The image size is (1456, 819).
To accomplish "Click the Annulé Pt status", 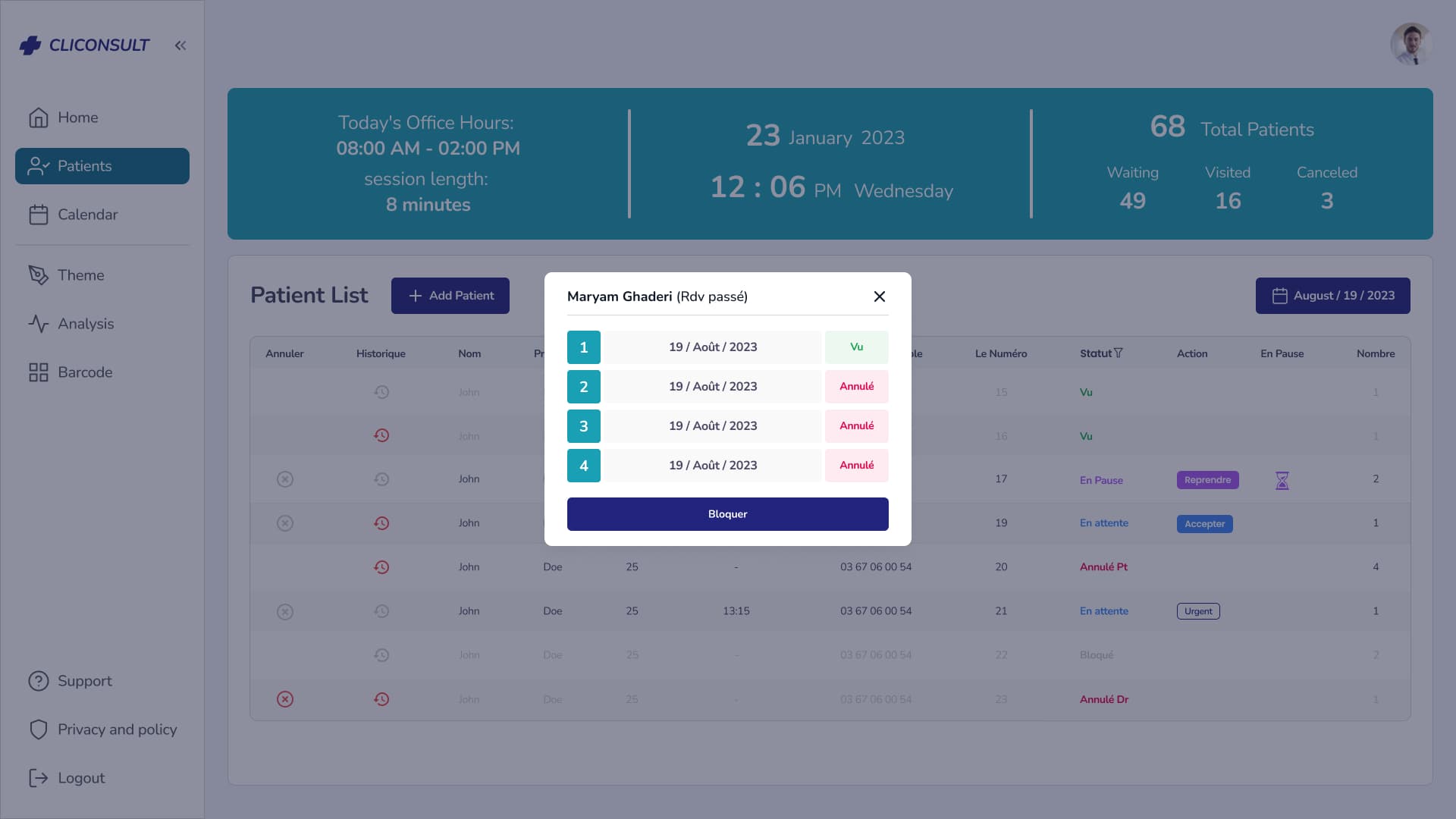I will coord(1103,567).
